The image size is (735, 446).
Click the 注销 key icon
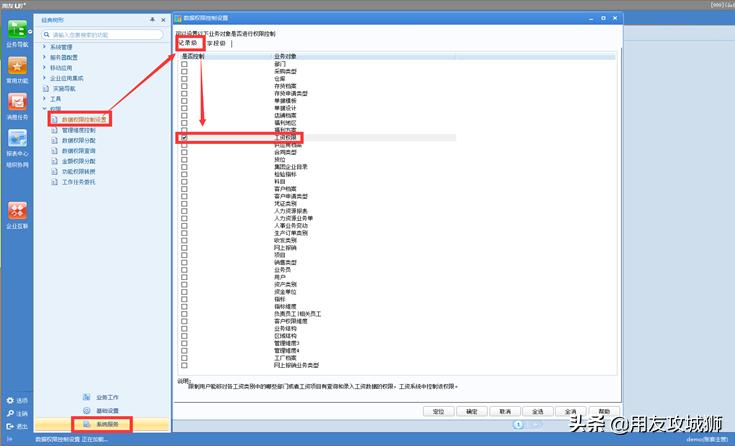pyautogui.click(x=10, y=414)
